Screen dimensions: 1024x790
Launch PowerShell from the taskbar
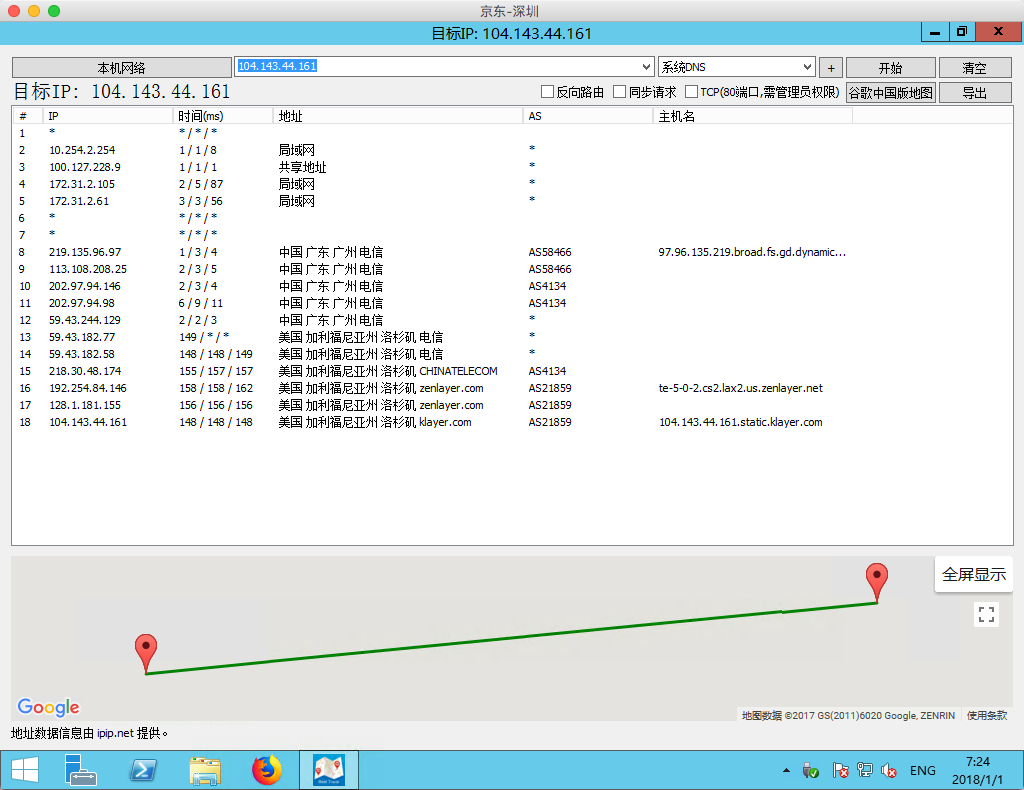[x=143, y=770]
